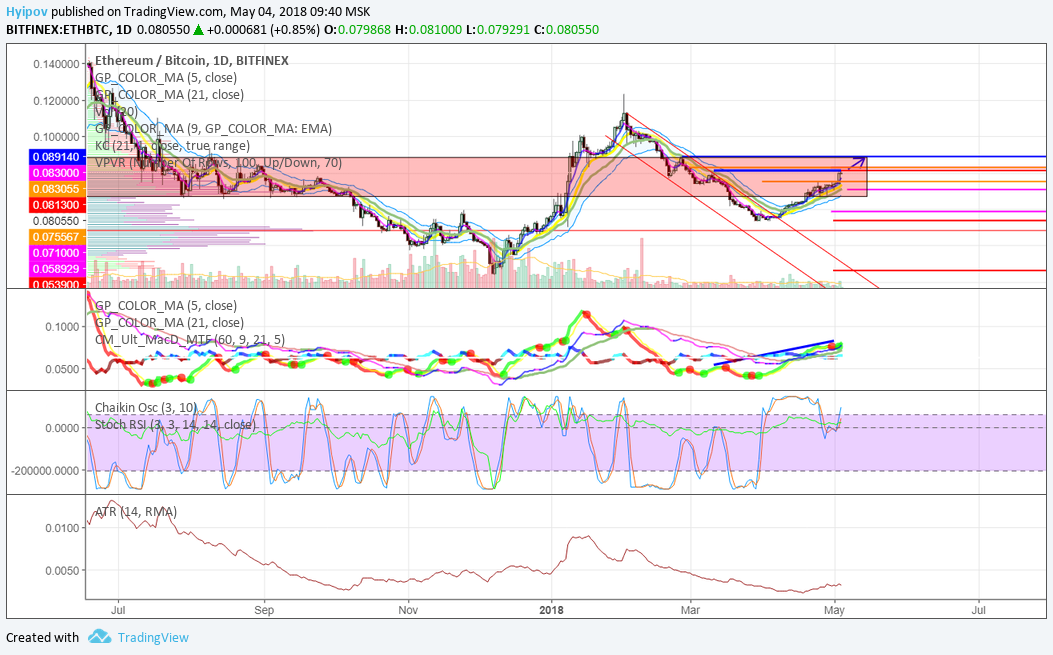Click the 0.0100 ATR axis label
The image size is (1053, 655).
[62, 528]
